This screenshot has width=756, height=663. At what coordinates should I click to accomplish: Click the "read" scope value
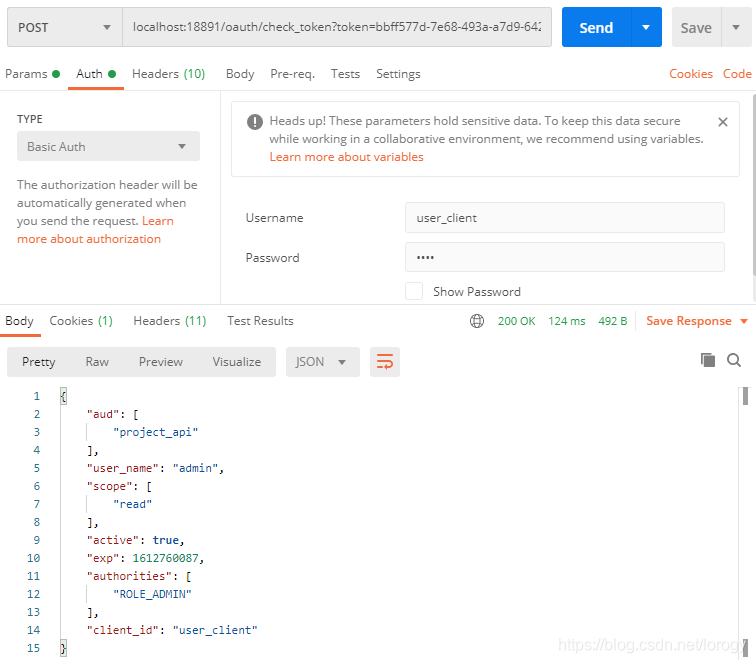(x=132, y=504)
